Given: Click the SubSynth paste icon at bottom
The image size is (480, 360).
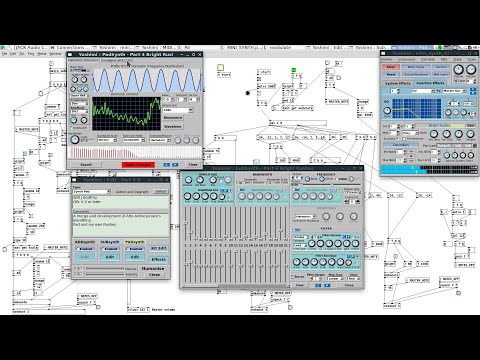Looking at the screenshot, I should coord(327,285).
